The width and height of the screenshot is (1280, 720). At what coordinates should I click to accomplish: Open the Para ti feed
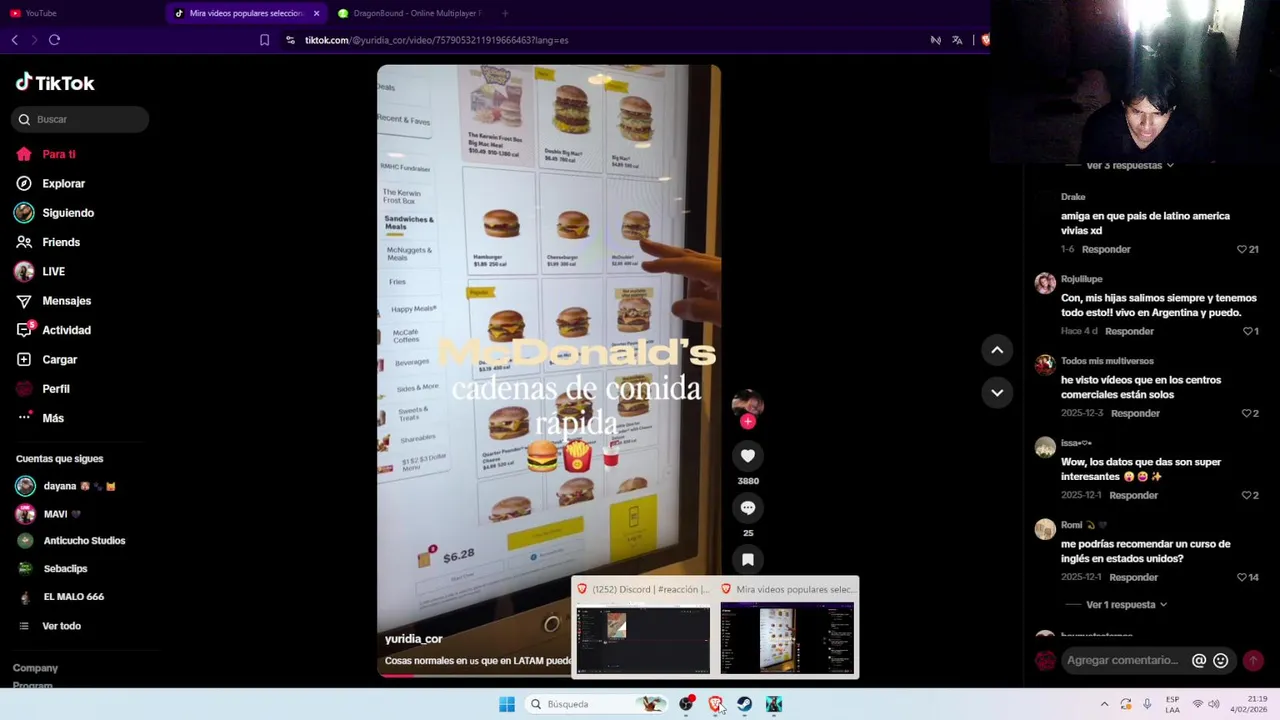pyautogui.click(x=46, y=154)
